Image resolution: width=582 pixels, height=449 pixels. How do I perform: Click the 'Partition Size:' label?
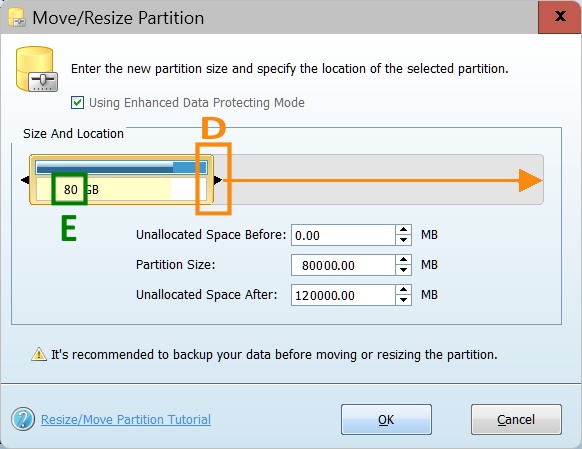tap(176, 265)
